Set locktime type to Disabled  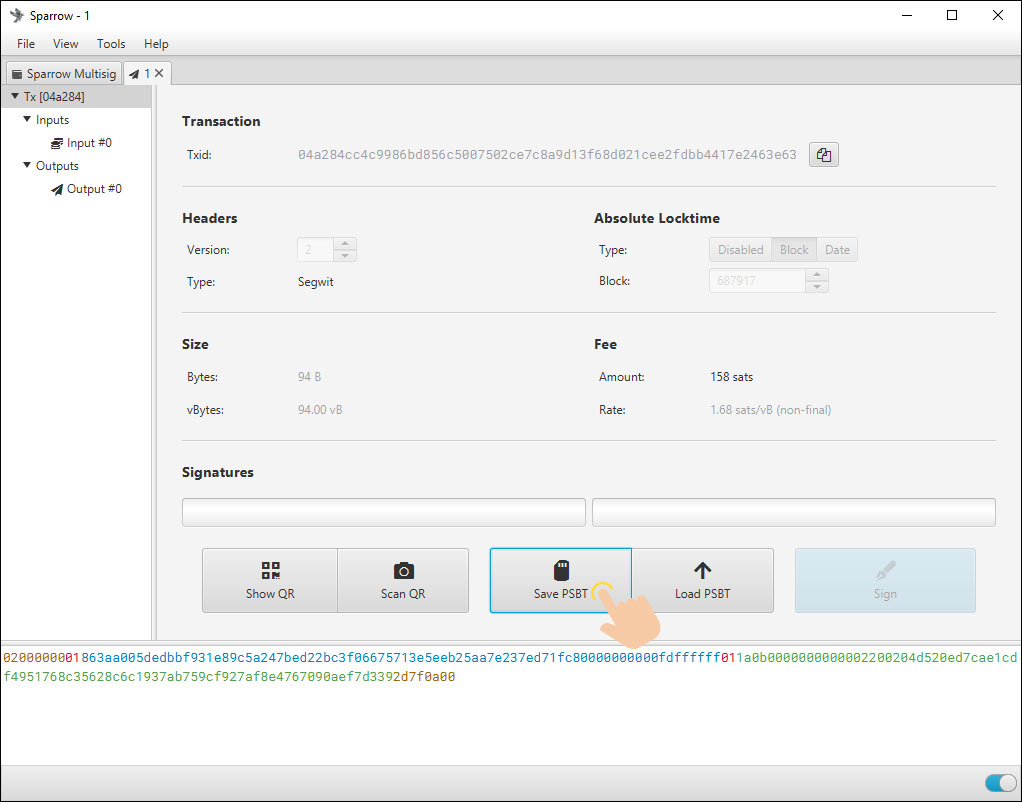pos(740,250)
